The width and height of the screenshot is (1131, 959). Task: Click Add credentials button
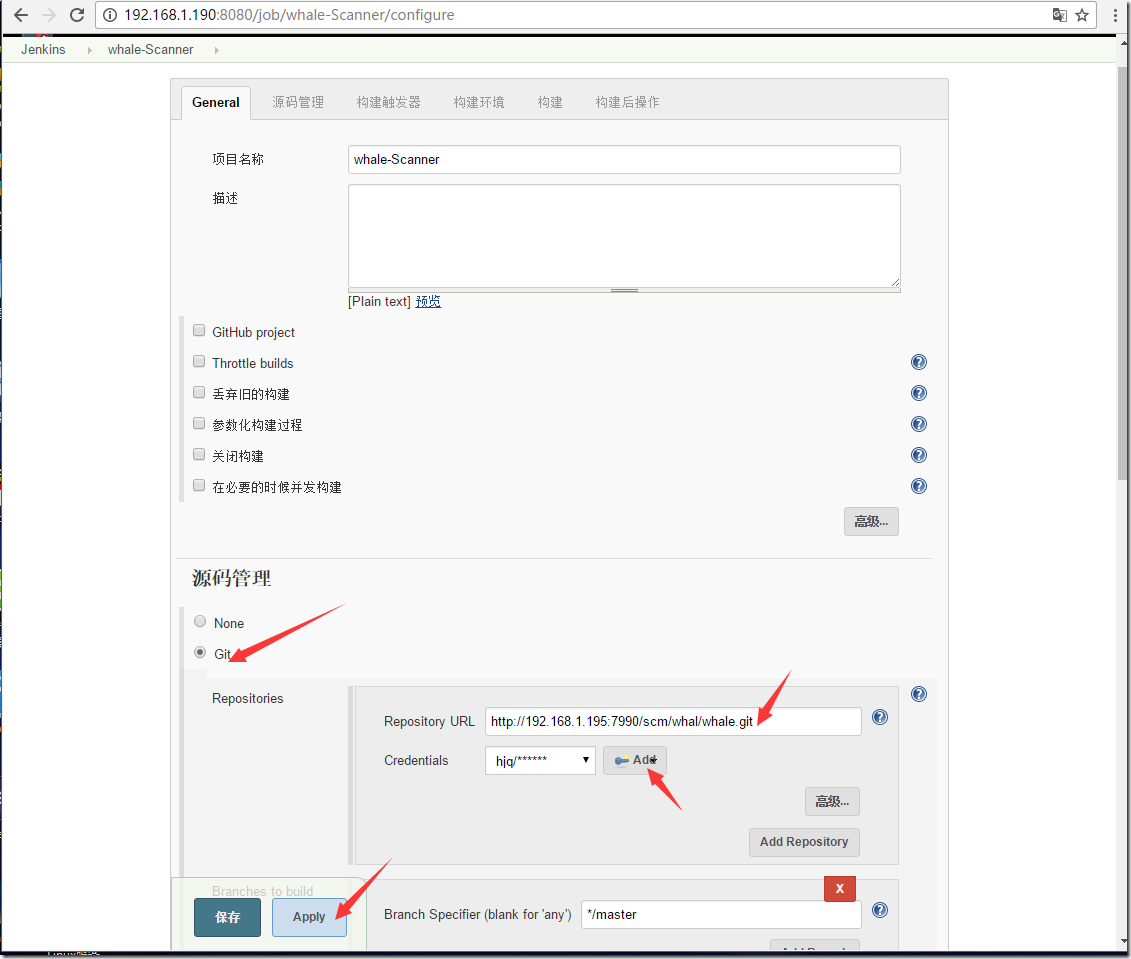[635, 761]
